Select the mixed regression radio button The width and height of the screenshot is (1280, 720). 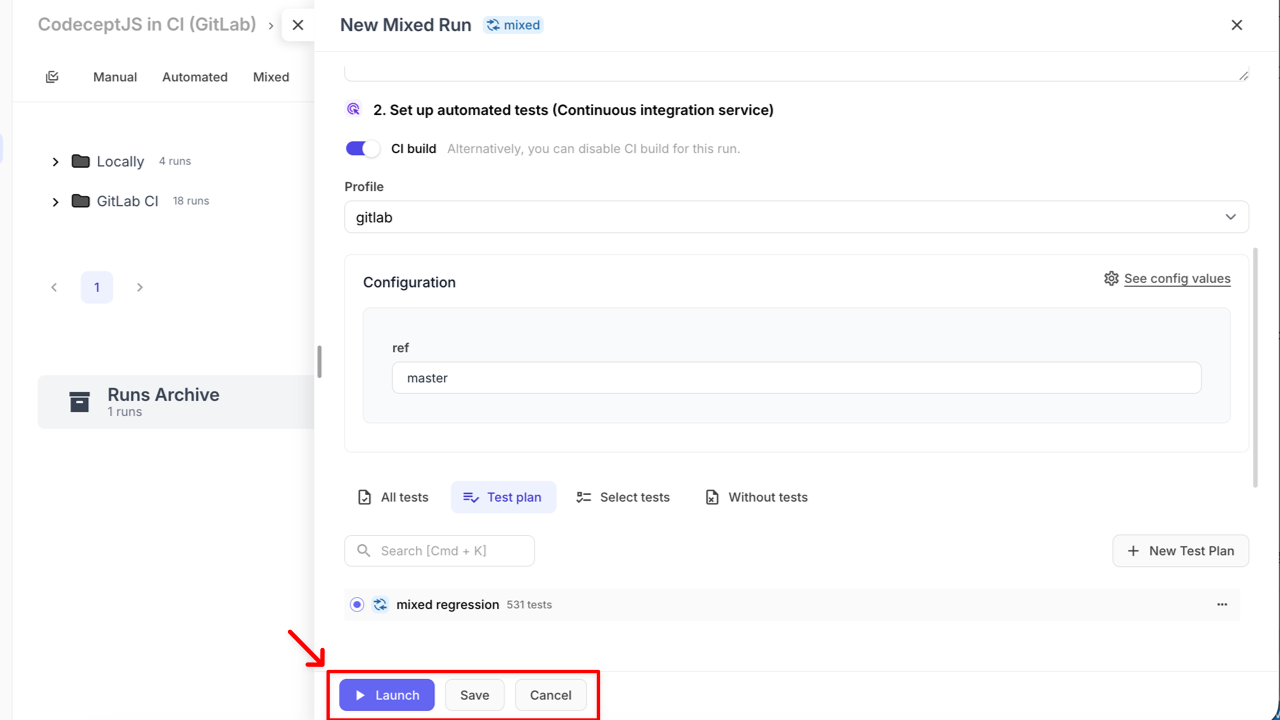pos(357,605)
